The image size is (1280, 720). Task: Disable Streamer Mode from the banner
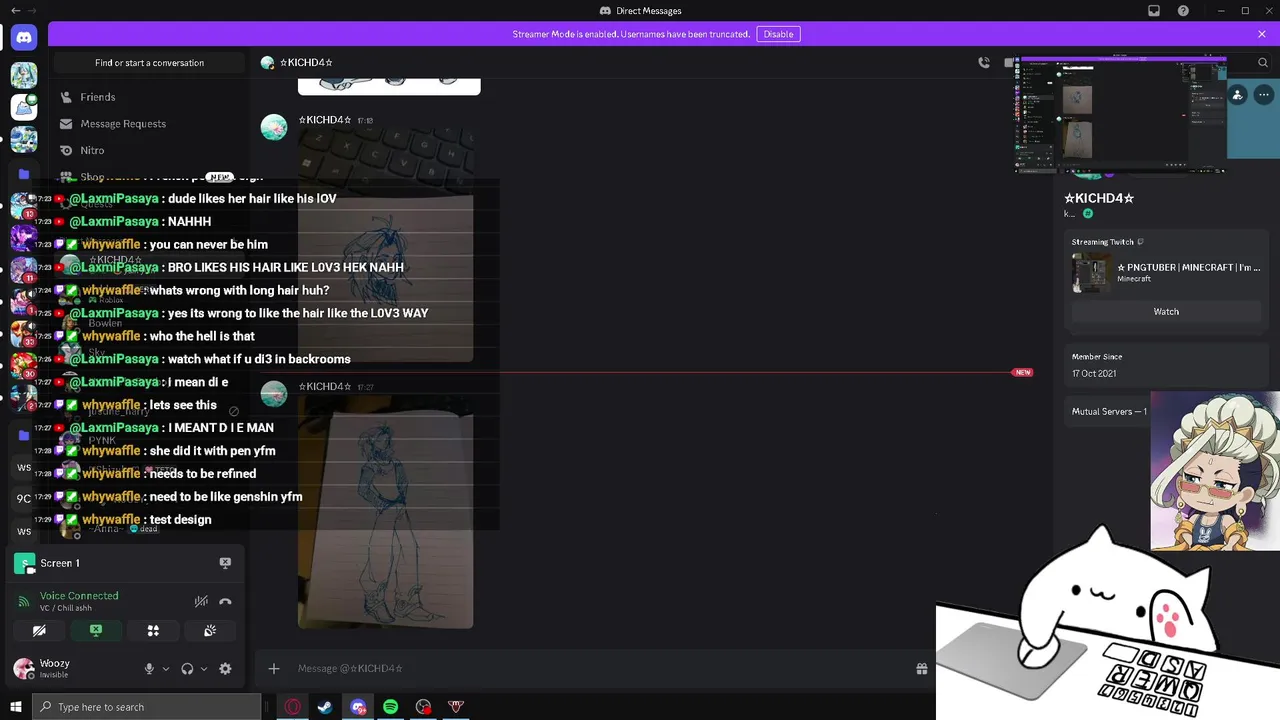point(778,34)
